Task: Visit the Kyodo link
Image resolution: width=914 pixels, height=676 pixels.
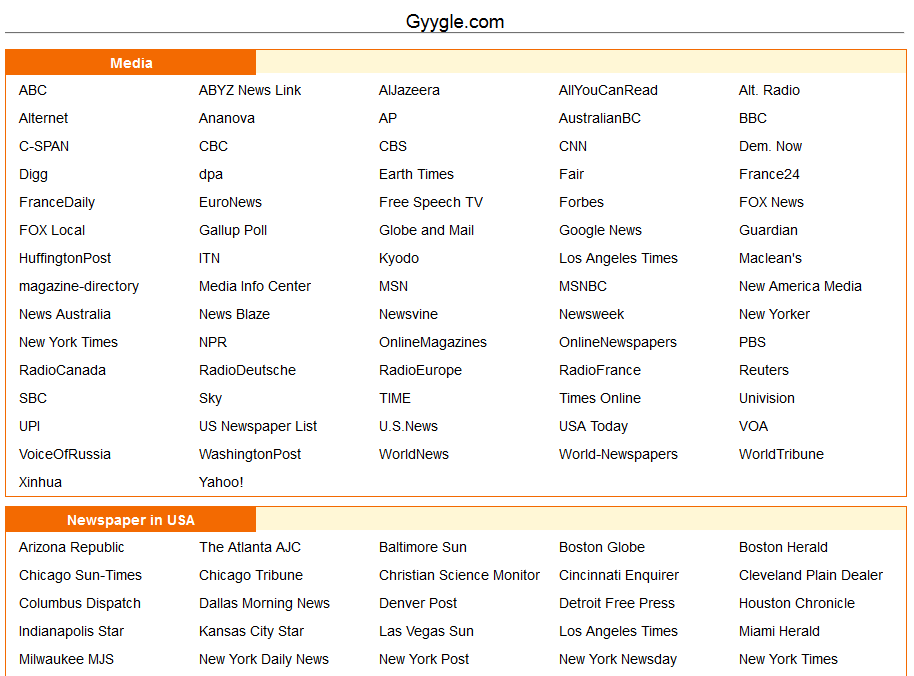Action: tap(399, 258)
